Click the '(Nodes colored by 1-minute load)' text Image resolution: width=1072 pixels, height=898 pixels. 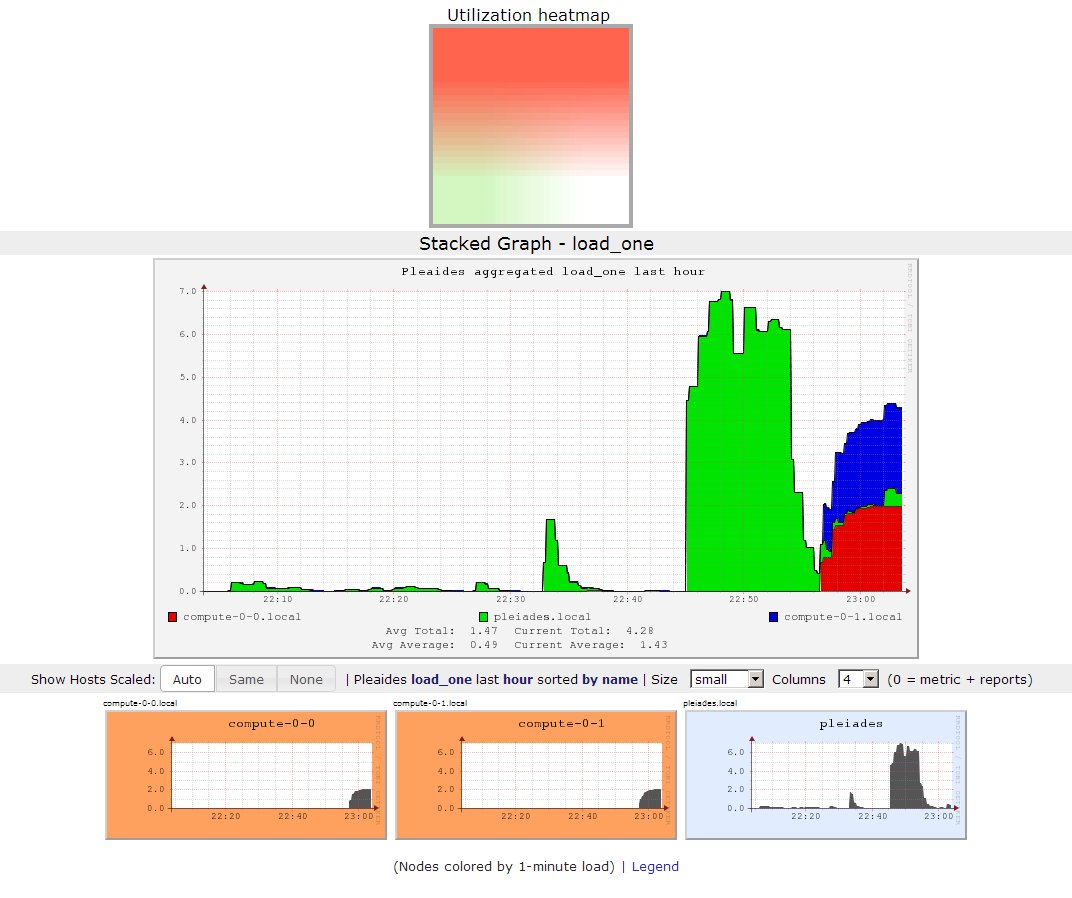click(x=505, y=867)
